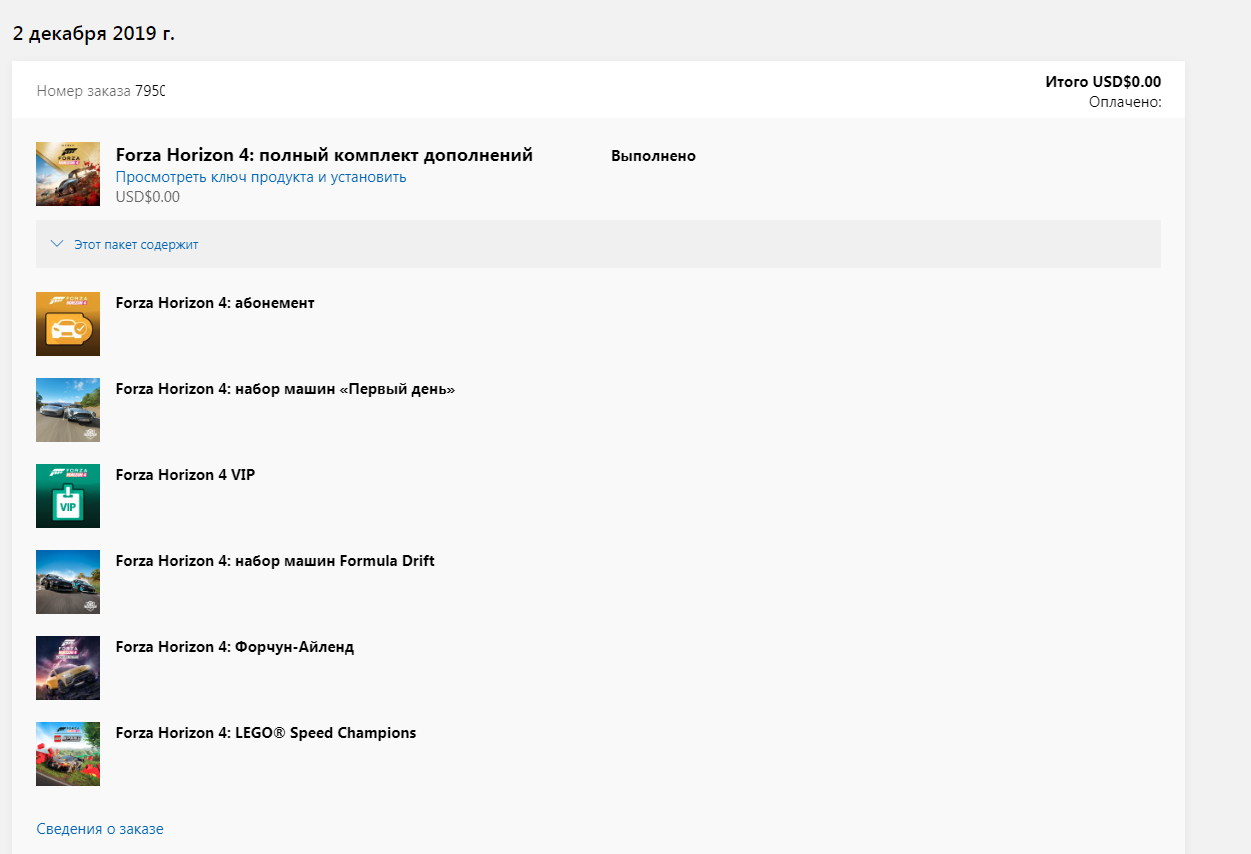1251x854 pixels.
Task: Open the 'Просмотреть ключ продукта и установить' link
Action: click(x=261, y=177)
